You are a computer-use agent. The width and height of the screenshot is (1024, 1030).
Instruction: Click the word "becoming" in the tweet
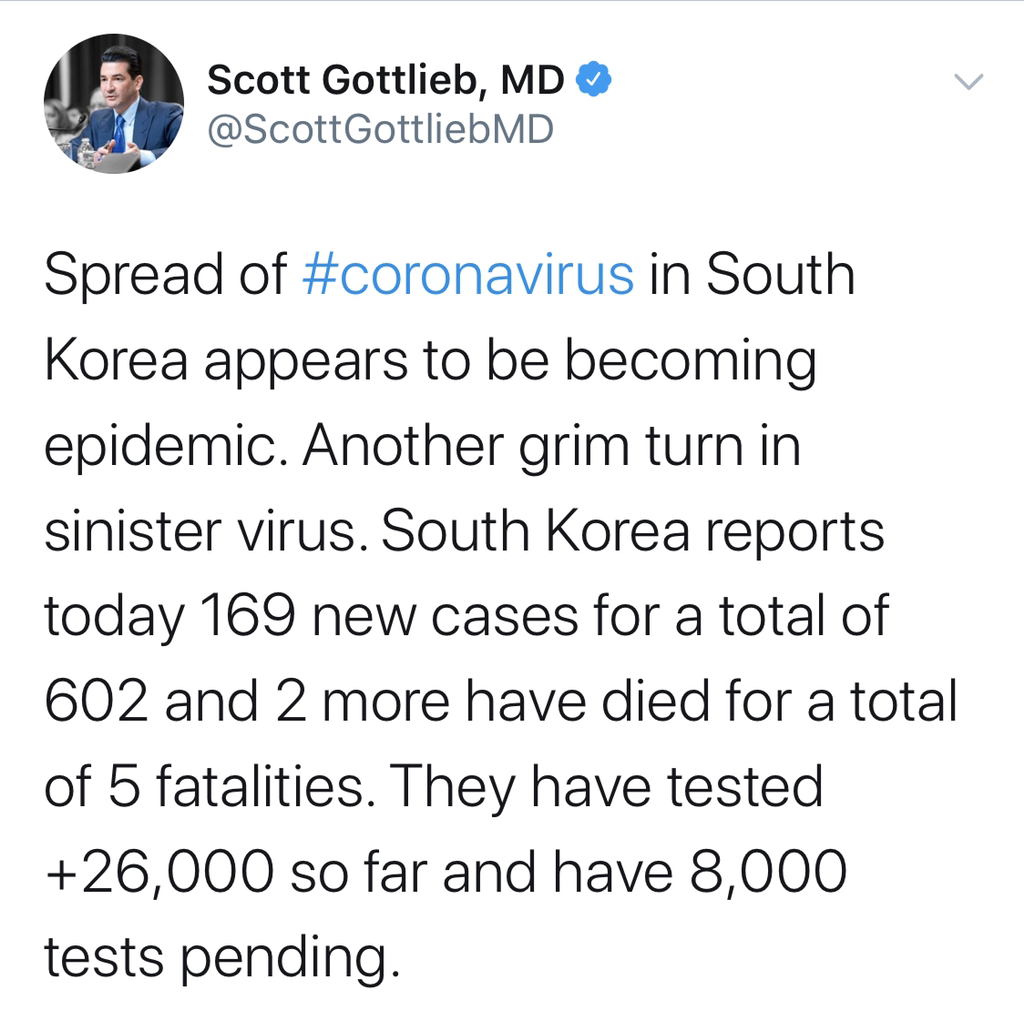(689, 362)
